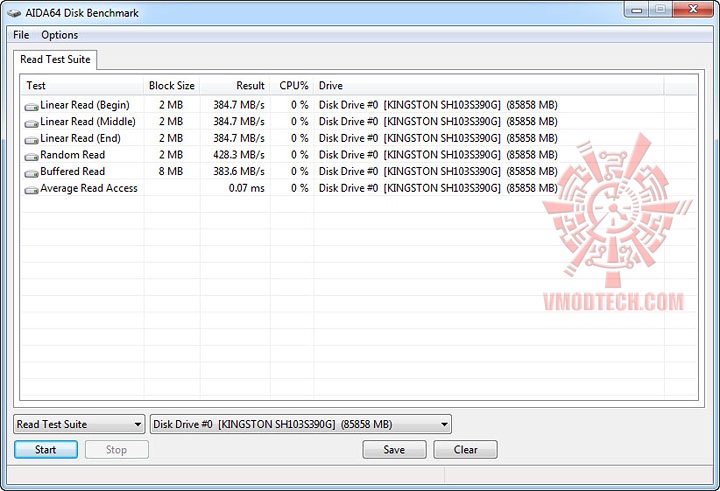The width and height of the screenshot is (720, 491).
Task: Close the AIDA64 Disk Benchmark window
Action: [693, 10]
